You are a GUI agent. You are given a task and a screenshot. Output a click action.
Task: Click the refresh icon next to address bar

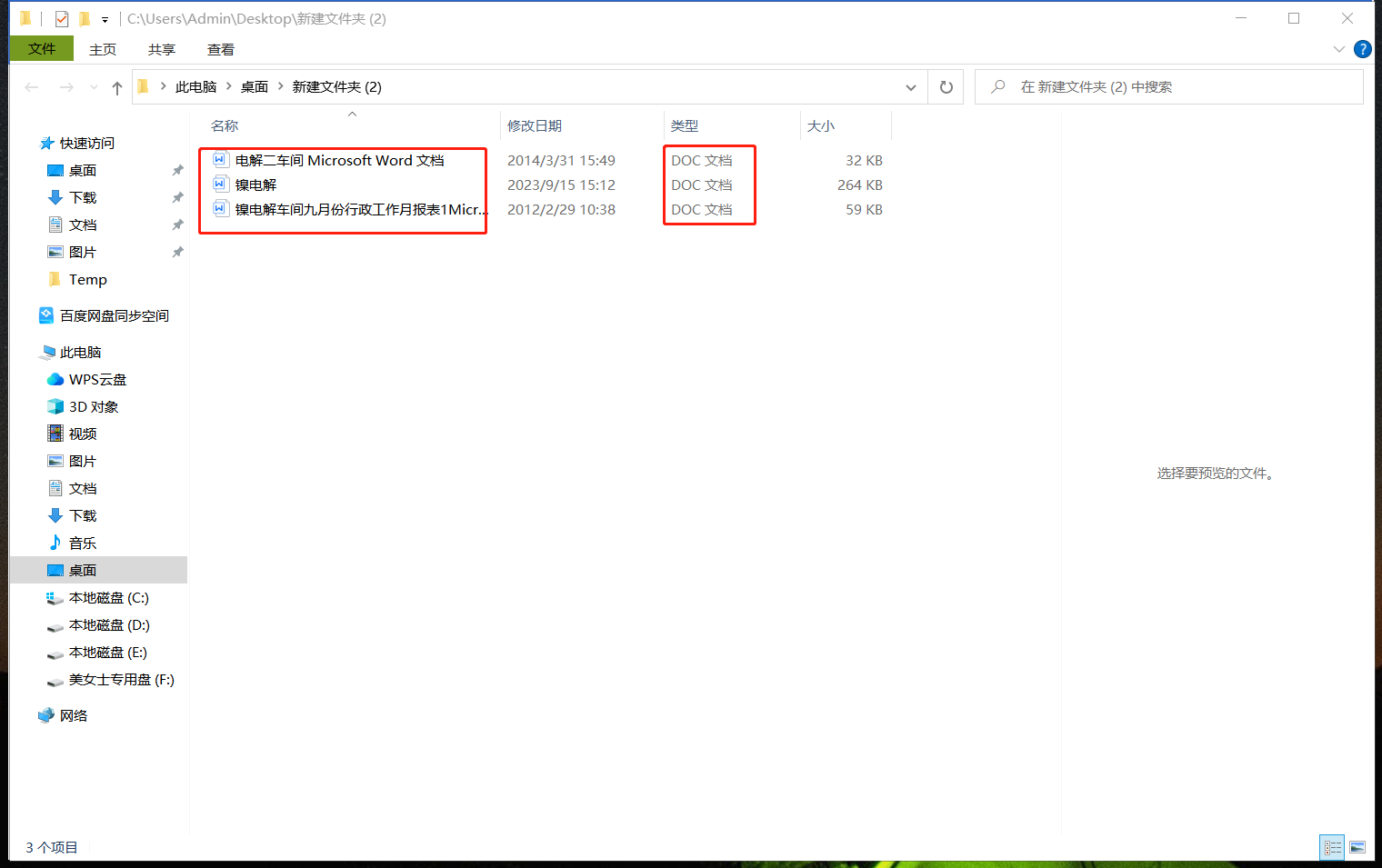(946, 86)
